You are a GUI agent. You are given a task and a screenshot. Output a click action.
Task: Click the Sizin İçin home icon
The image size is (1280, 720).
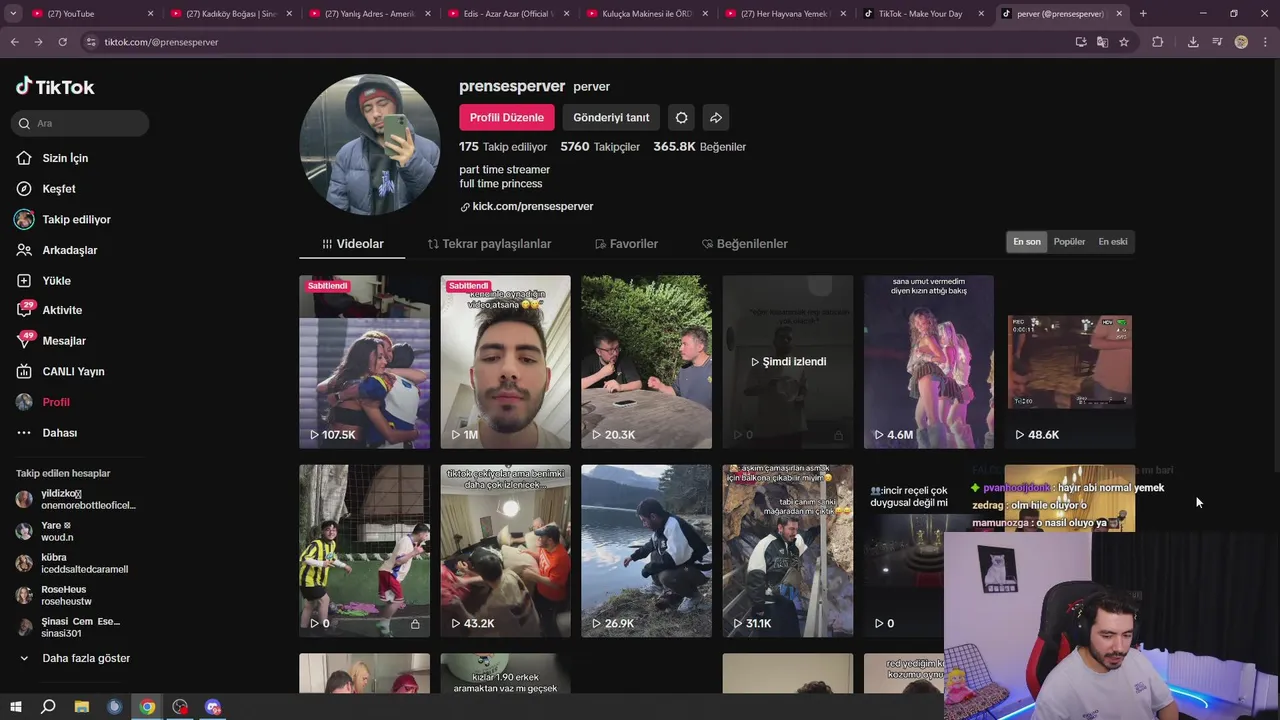coord(24,158)
